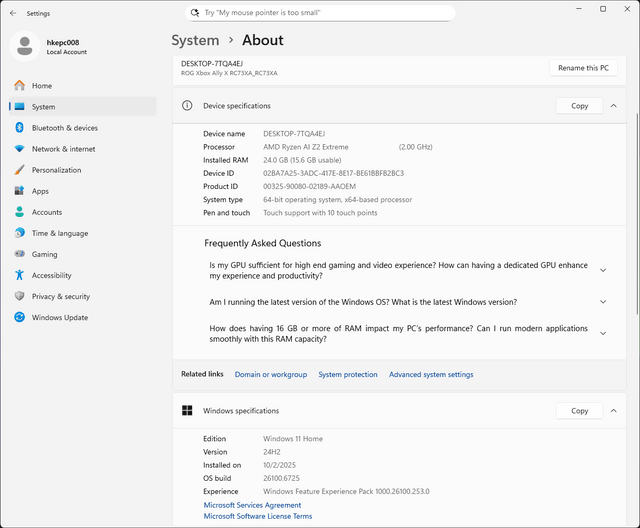This screenshot has height=528, width=640.
Task: Click the Privacy shield icon
Action: (x=19, y=296)
